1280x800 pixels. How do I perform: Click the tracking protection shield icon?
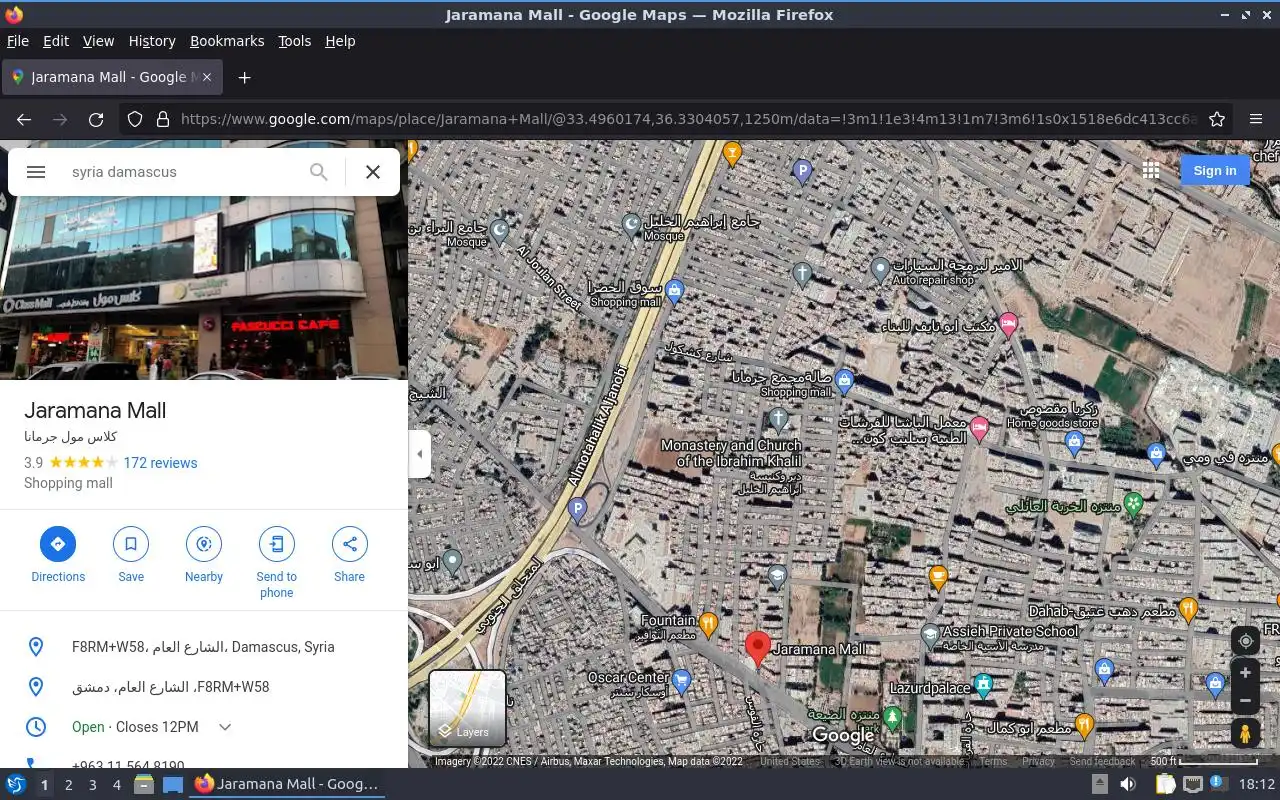(135, 119)
